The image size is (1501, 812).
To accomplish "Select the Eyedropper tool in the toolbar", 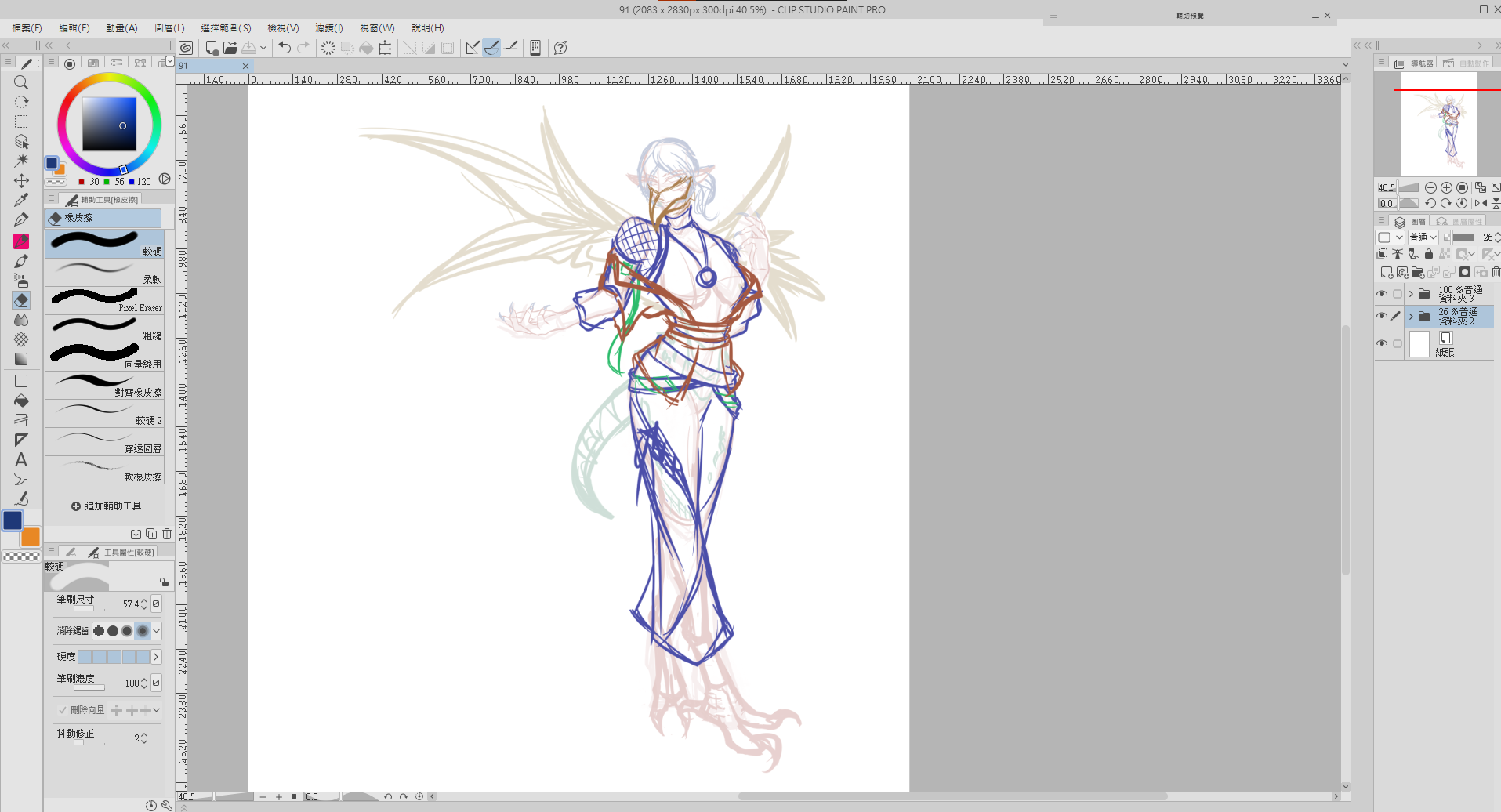I will click(x=21, y=200).
